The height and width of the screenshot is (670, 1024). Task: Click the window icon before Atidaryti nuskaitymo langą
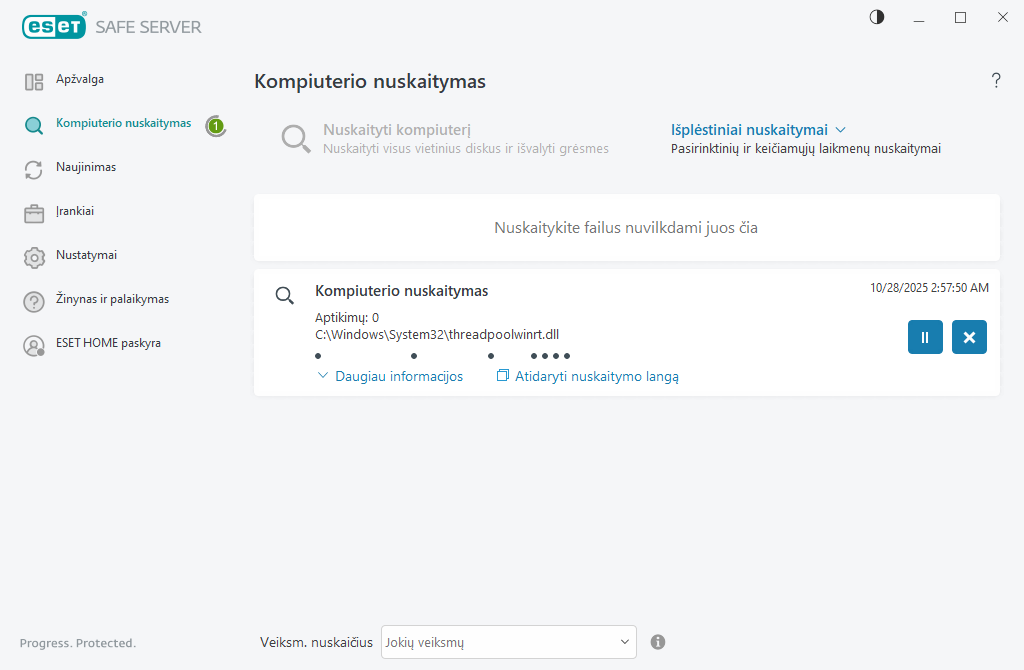tap(503, 375)
